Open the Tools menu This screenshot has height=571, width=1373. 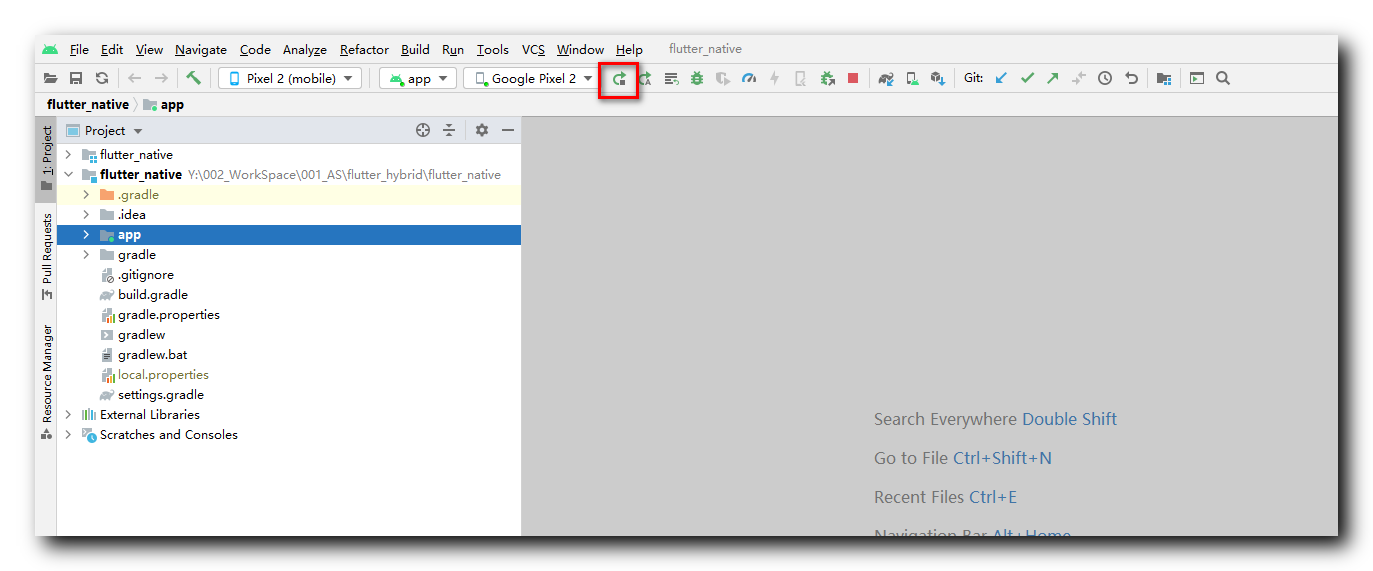[492, 49]
